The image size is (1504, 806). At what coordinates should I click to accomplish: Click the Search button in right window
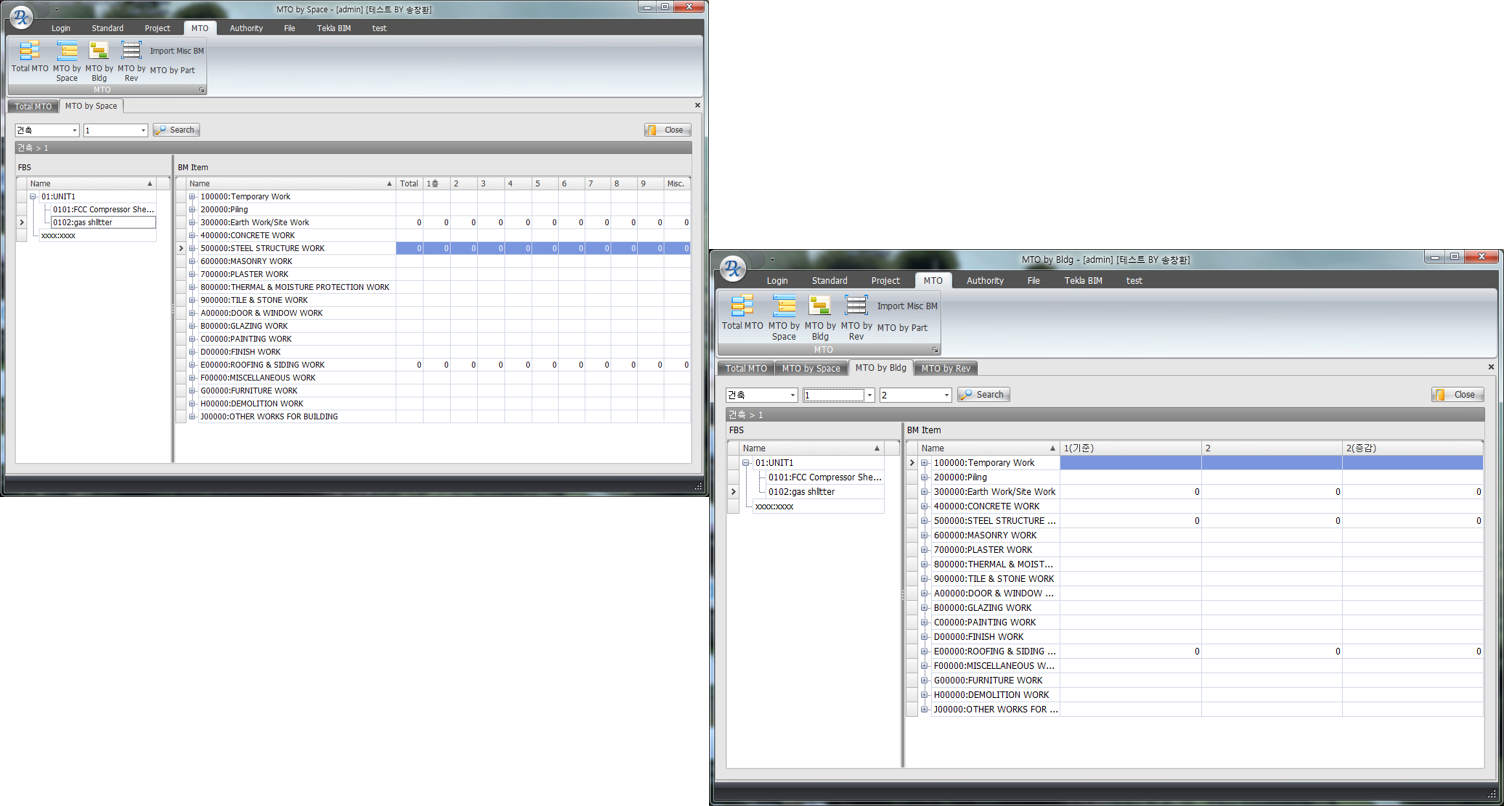983,395
